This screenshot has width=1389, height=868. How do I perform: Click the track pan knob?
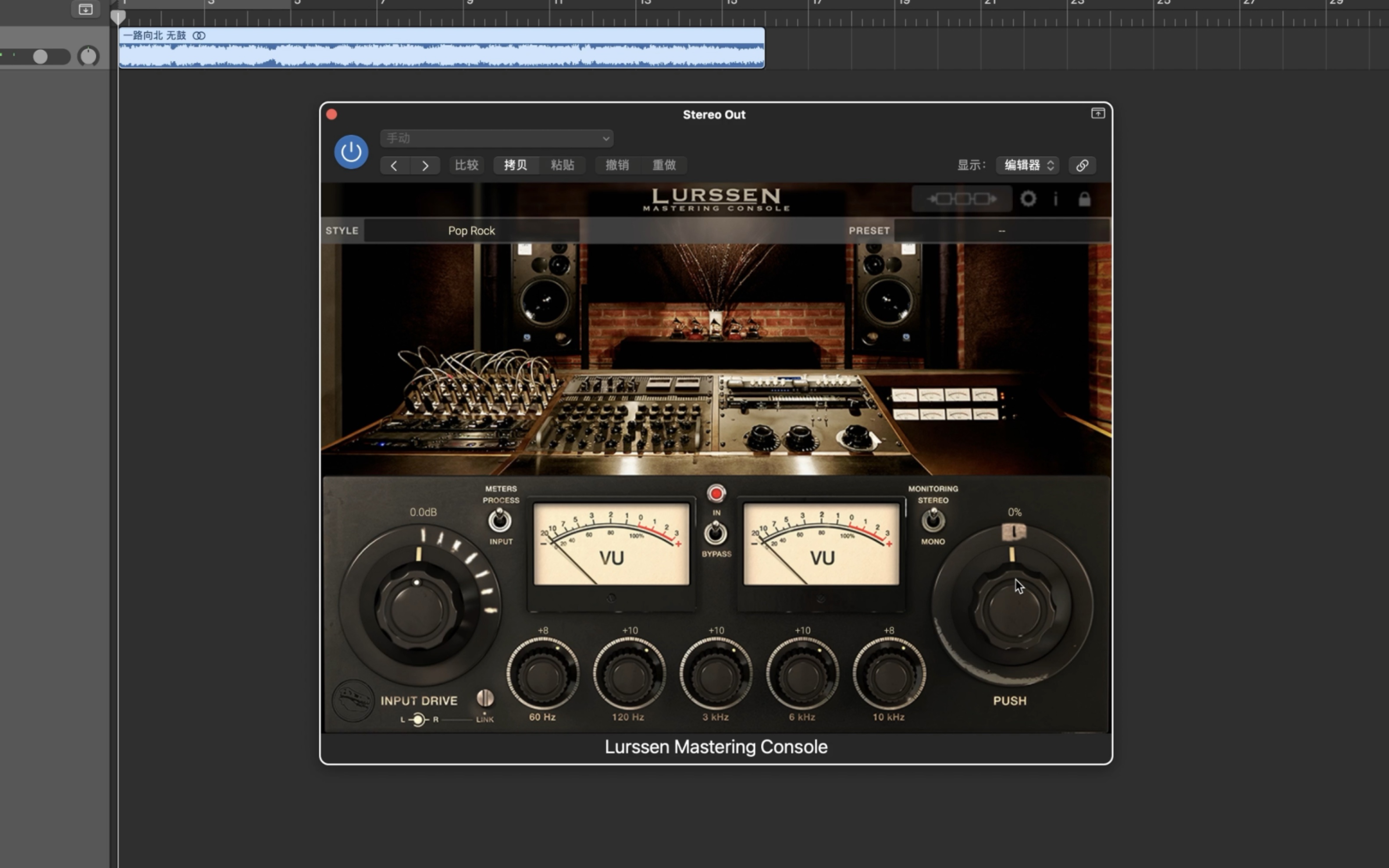coord(89,56)
